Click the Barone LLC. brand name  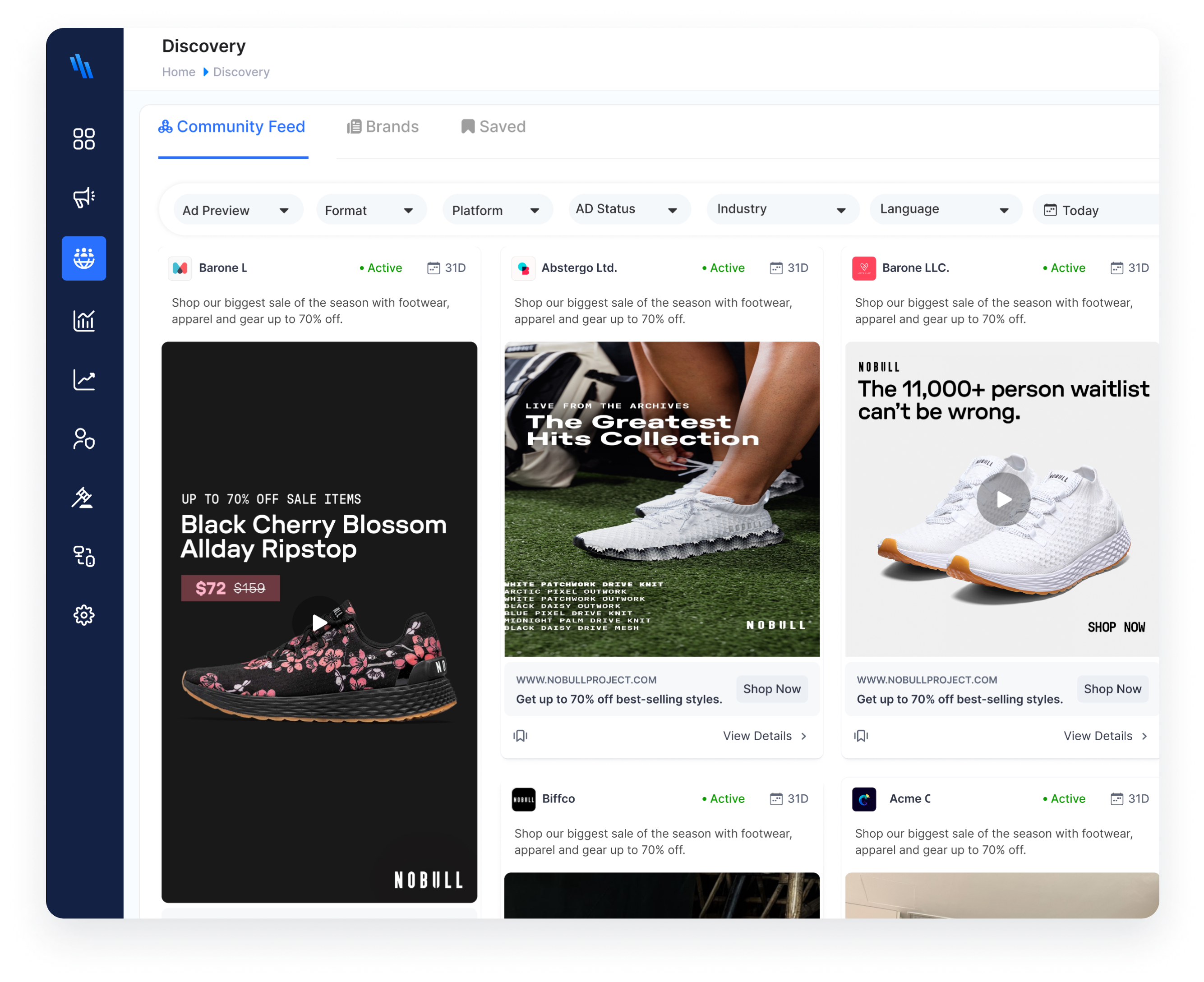point(916,268)
